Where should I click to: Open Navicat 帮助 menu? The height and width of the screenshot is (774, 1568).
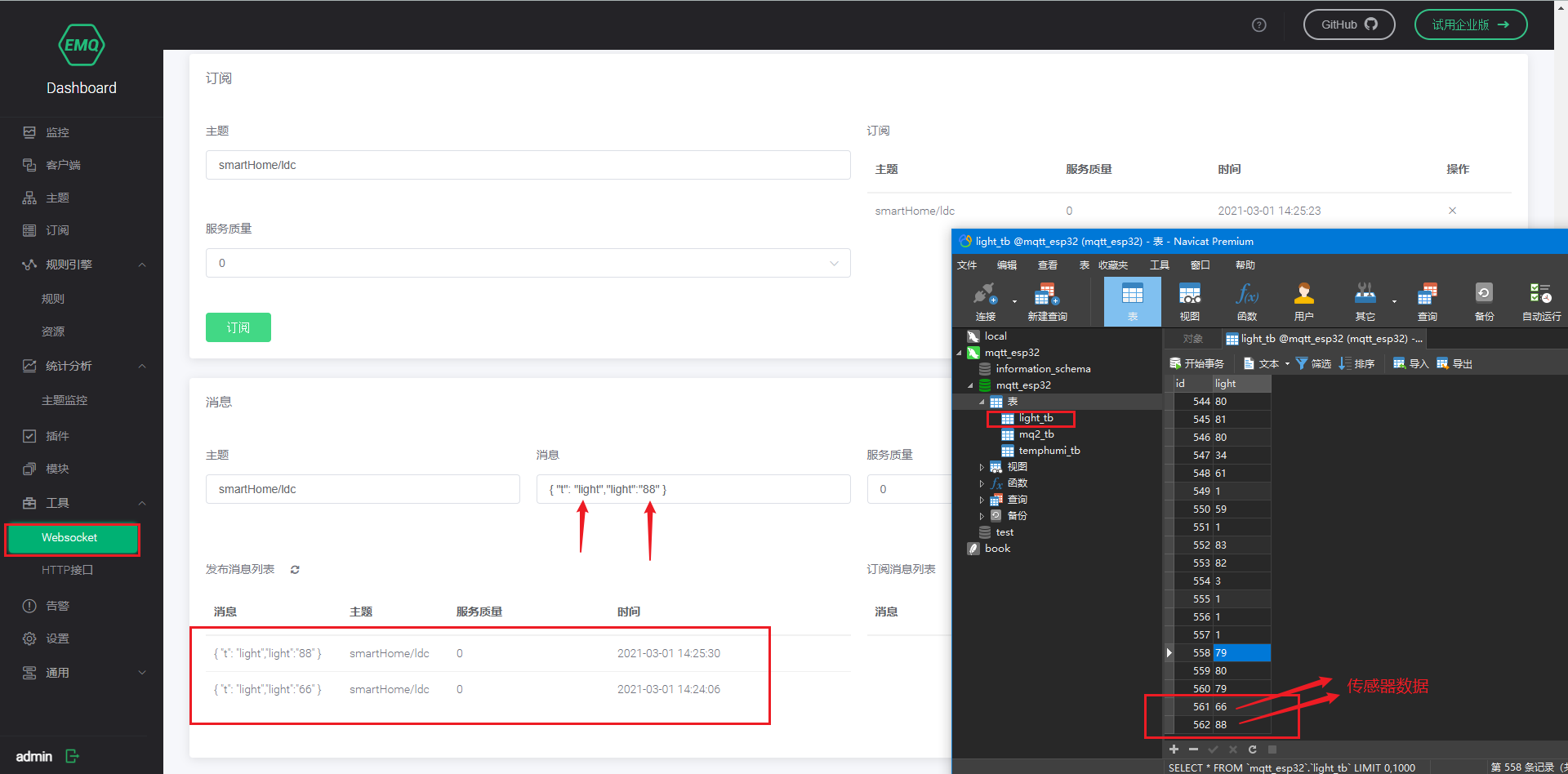(1245, 265)
